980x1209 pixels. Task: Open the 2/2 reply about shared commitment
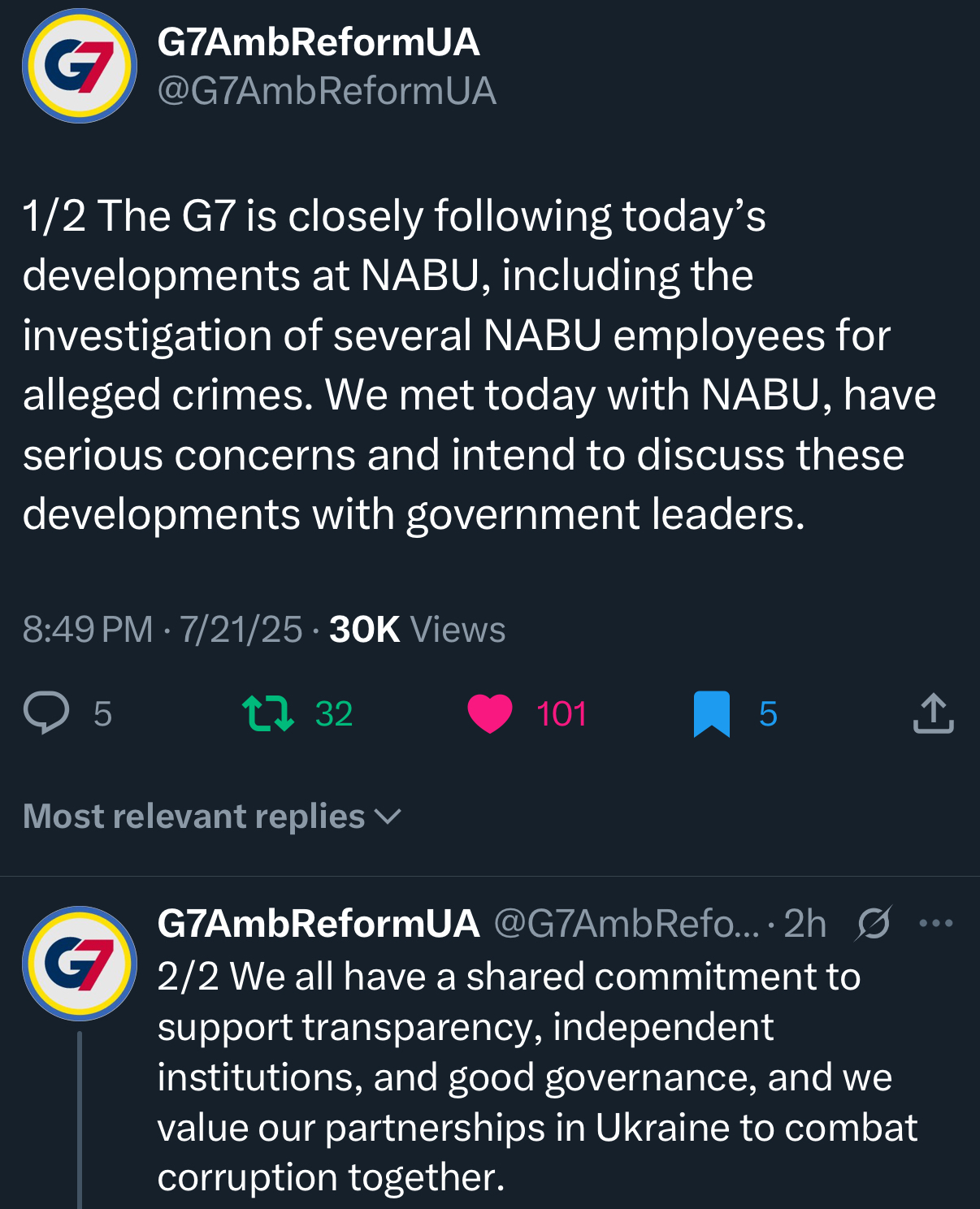(x=536, y=1077)
